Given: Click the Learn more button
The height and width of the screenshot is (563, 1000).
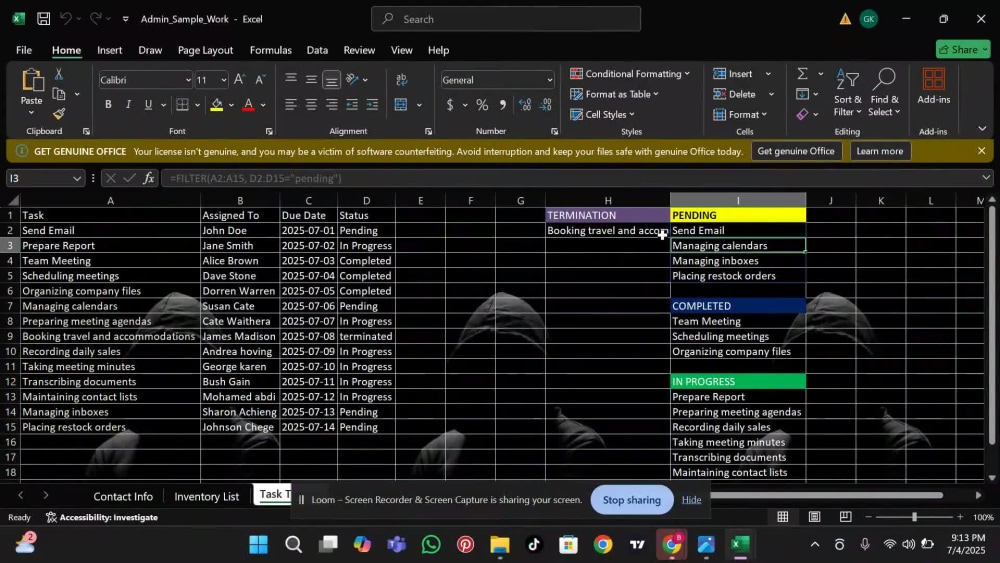Looking at the screenshot, I should [x=879, y=151].
